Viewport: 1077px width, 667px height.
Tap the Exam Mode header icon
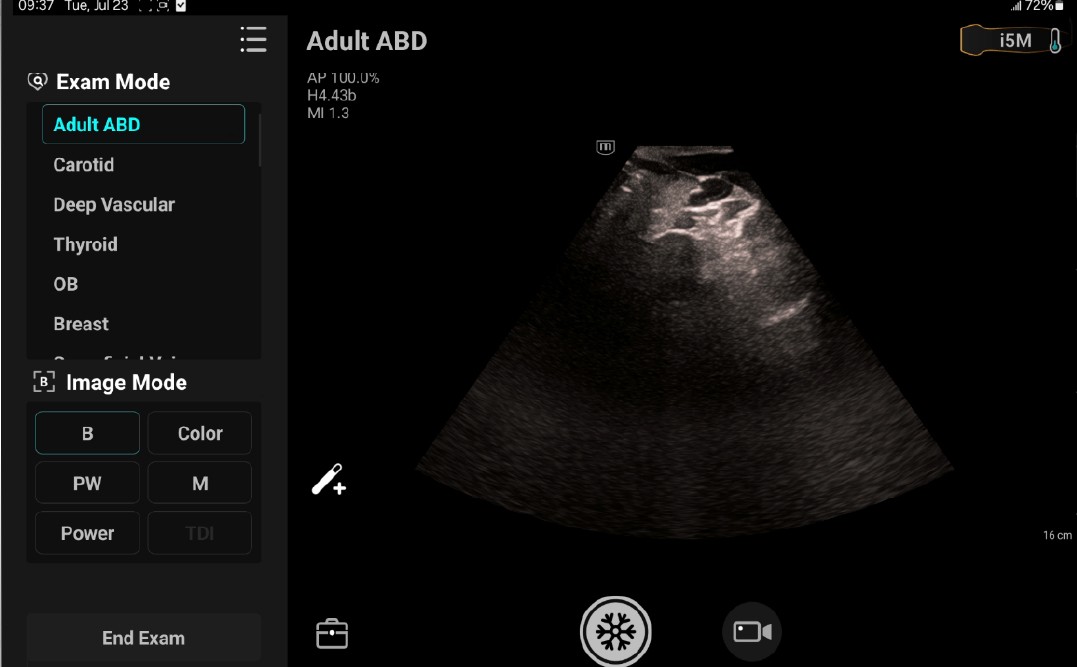coord(38,82)
